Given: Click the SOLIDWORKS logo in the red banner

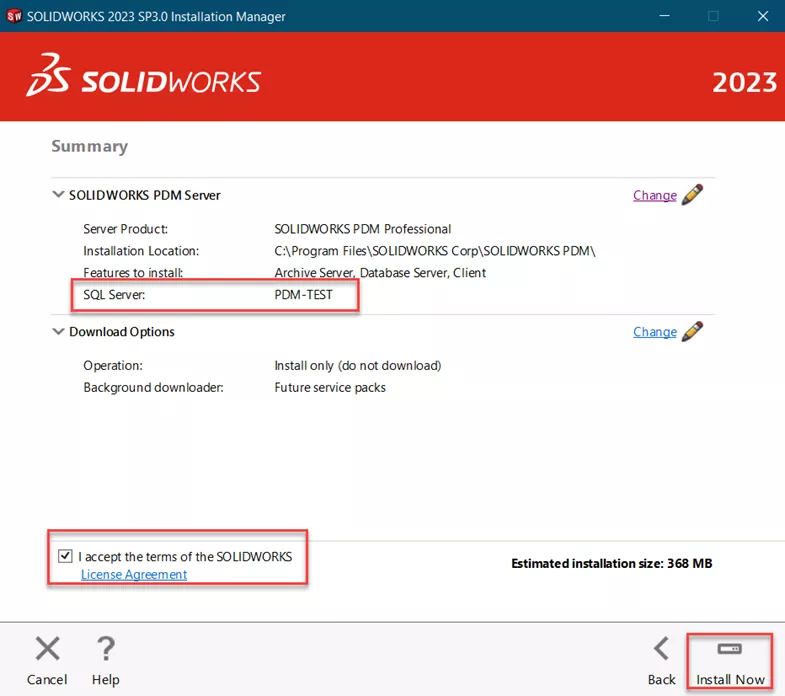Looking at the screenshot, I should [144, 76].
